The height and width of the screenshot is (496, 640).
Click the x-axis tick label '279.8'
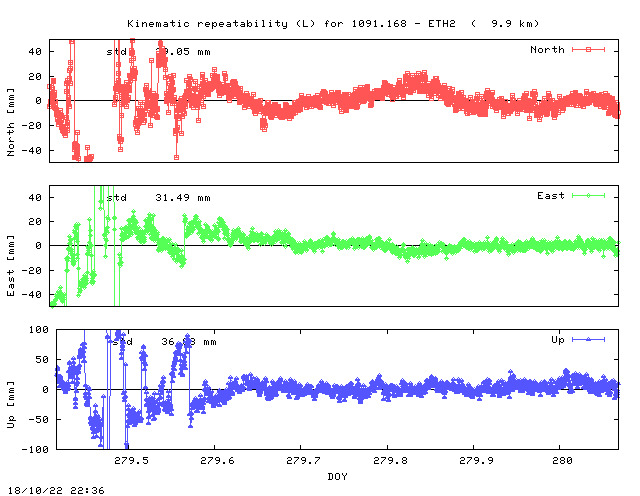390,460
